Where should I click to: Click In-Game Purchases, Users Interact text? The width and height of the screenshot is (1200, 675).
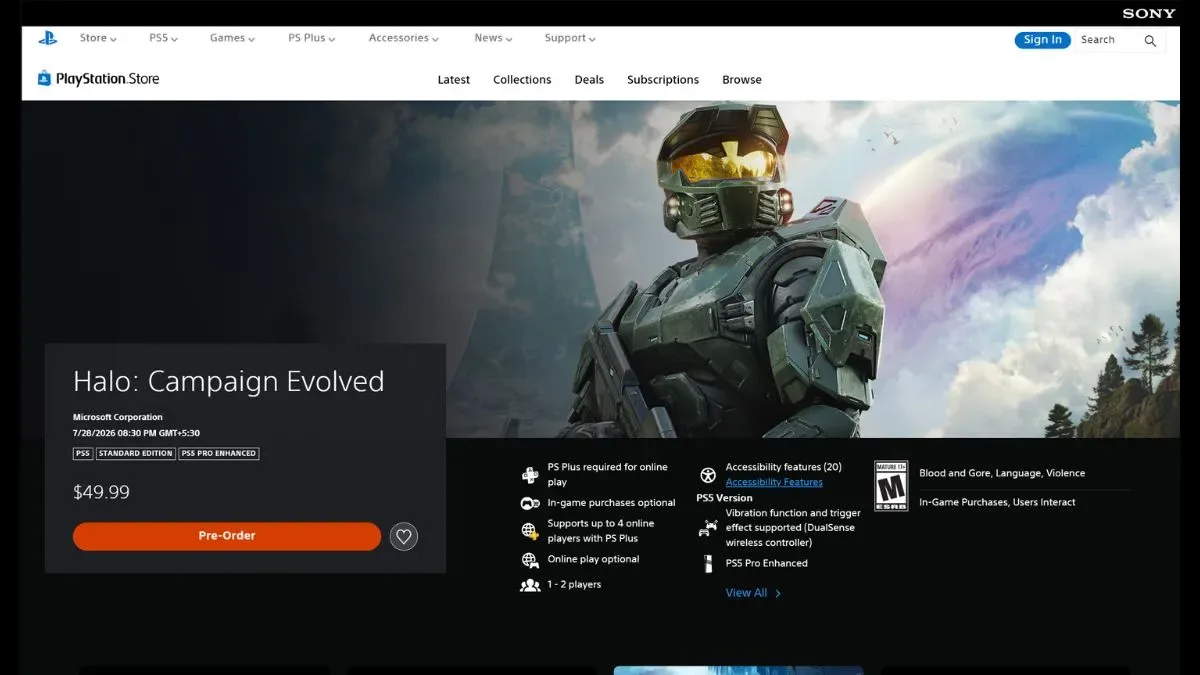pyautogui.click(x=997, y=502)
